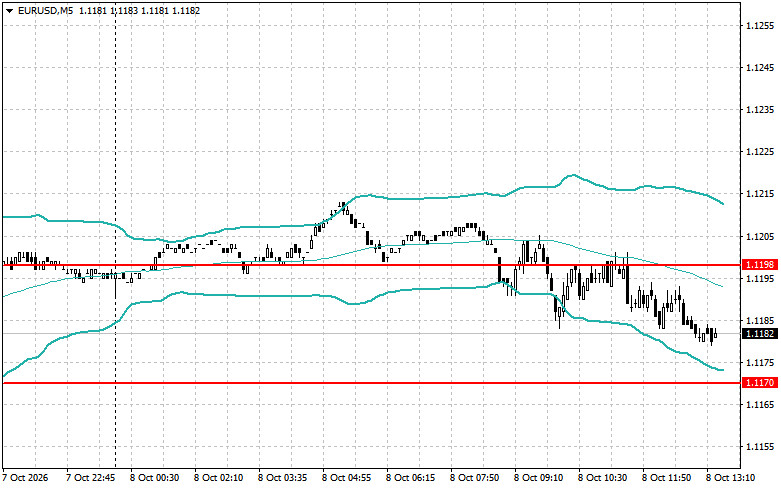Screen dimensions: 781x489
Task: Click the 1.1195 price scale label
Action: [760, 278]
